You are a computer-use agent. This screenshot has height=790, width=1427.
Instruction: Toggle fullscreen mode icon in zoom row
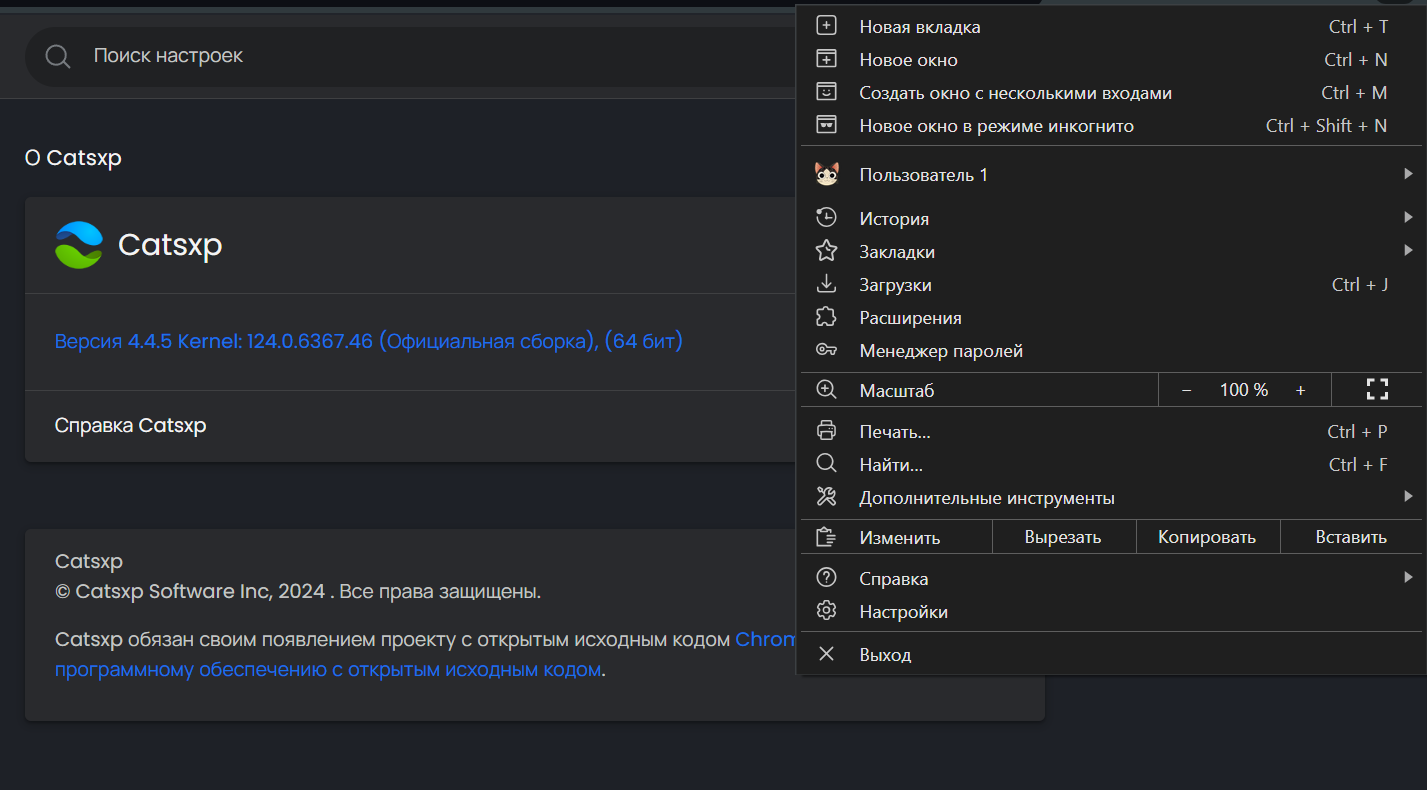[1377, 390]
